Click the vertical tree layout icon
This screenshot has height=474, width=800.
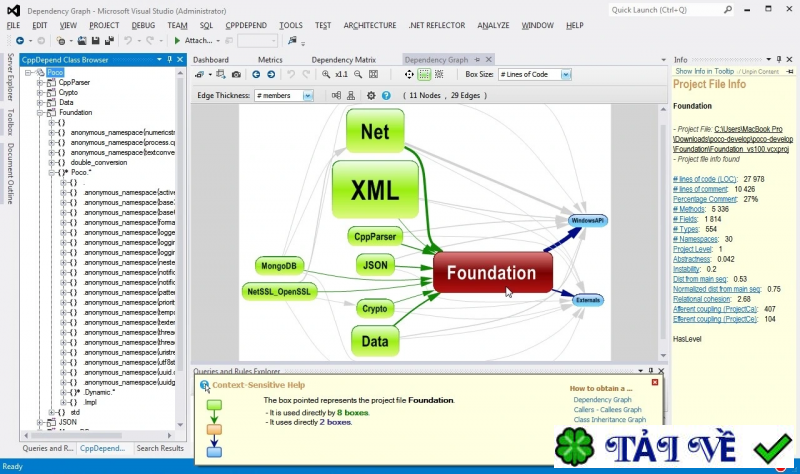coord(351,95)
